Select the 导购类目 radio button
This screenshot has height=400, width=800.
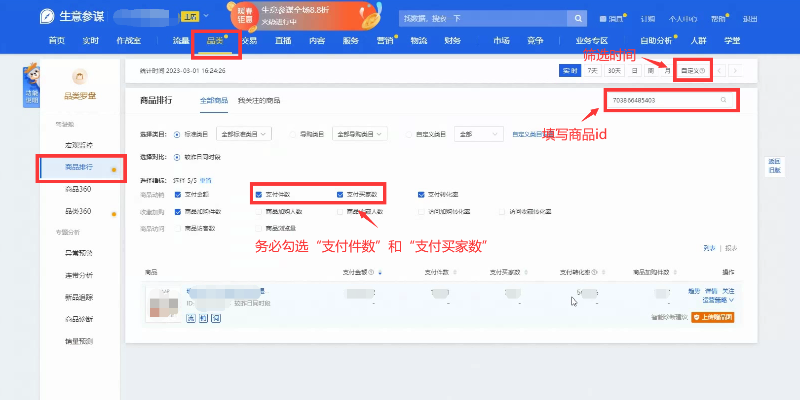(292, 133)
